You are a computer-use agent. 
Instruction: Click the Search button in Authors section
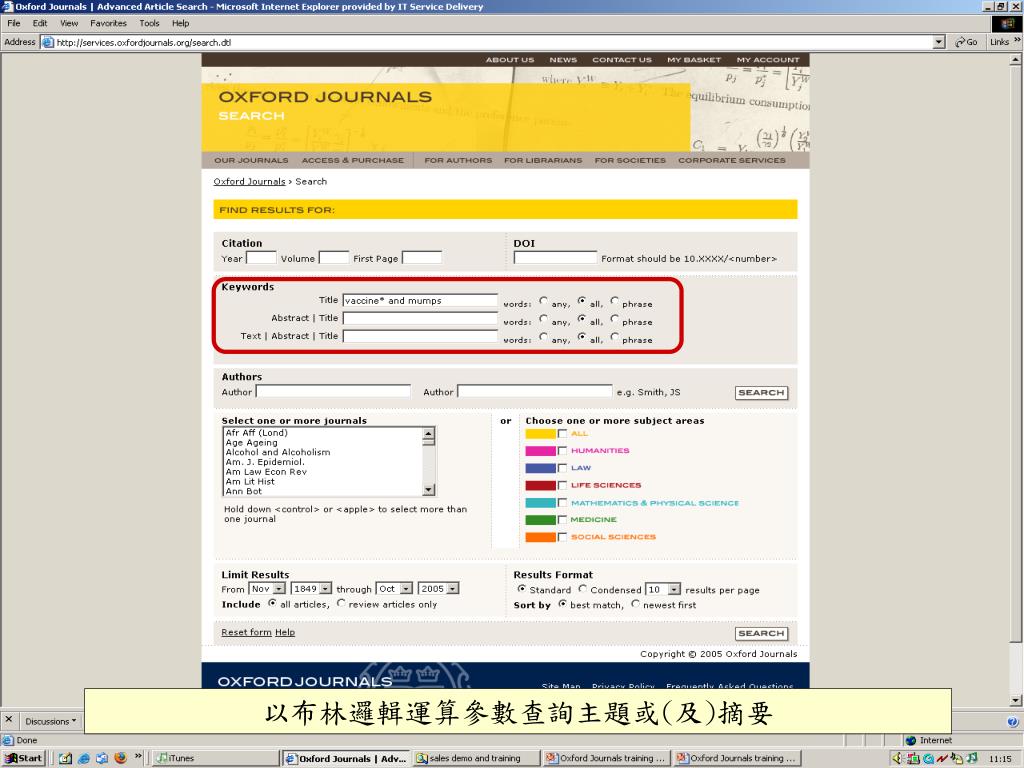pos(761,392)
